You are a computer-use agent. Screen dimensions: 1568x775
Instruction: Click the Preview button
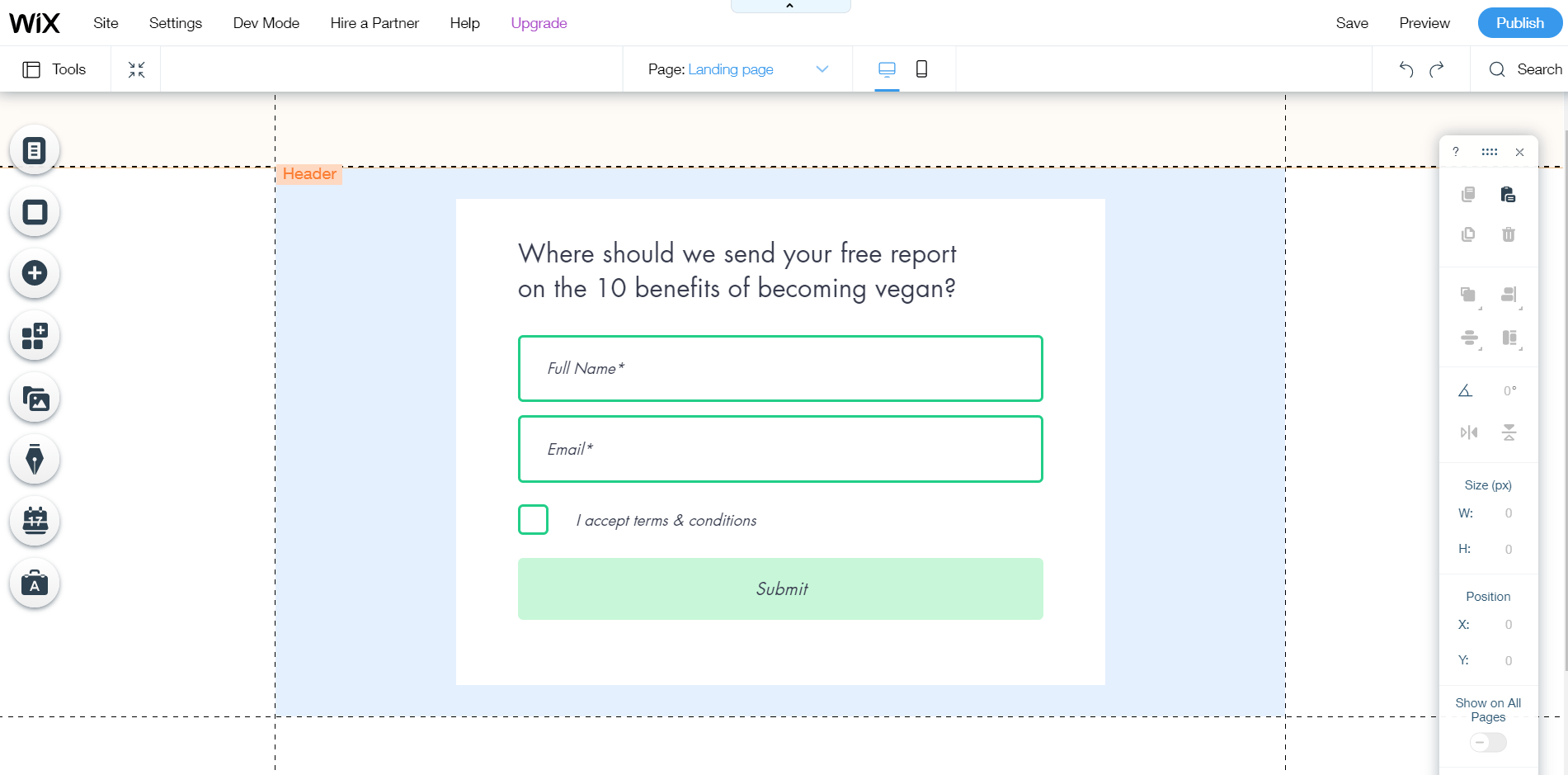(x=1424, y=23)
